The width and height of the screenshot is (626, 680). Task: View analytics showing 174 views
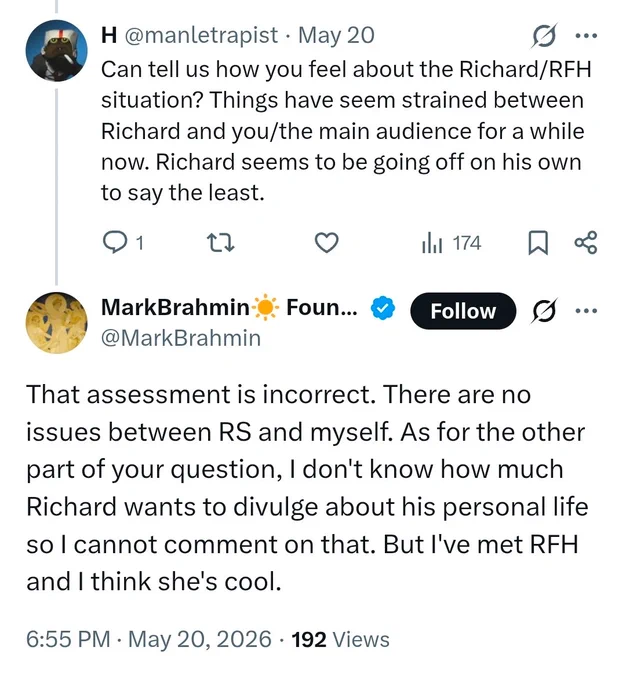point(452,243)
